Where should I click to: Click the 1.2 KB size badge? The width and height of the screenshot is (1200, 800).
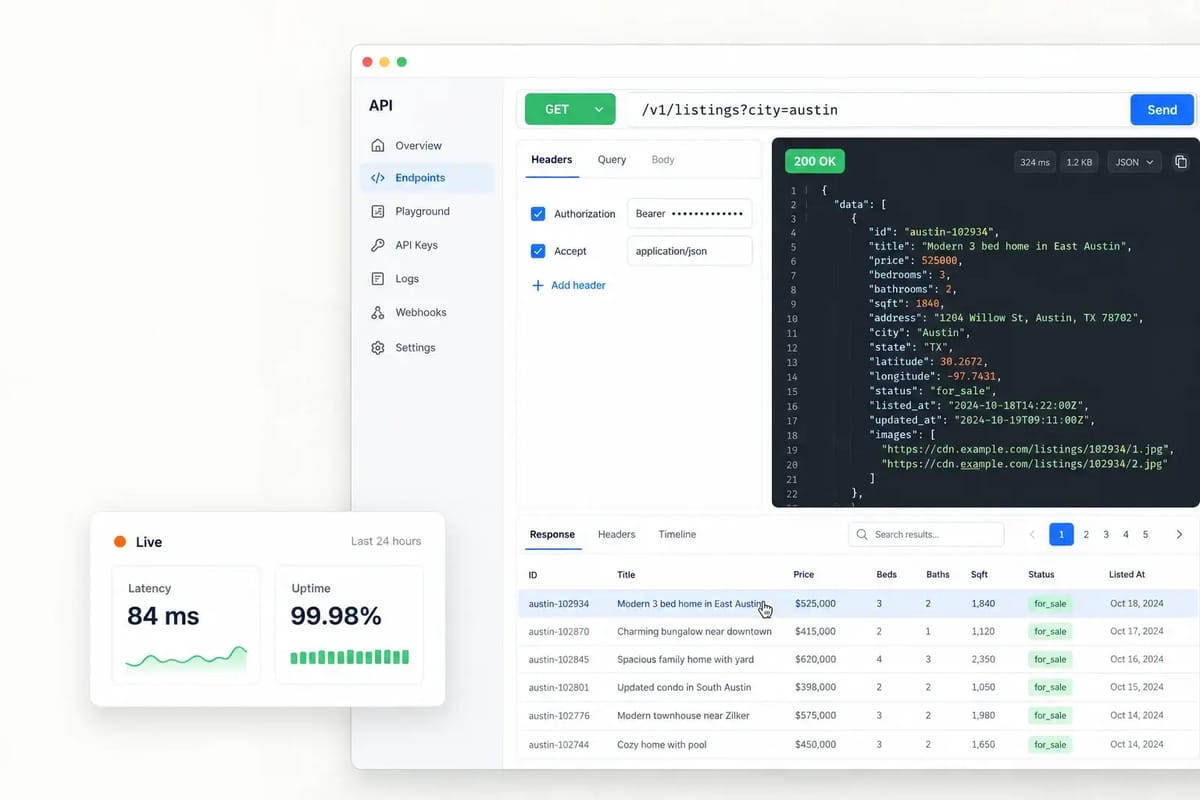[1079, 162]
